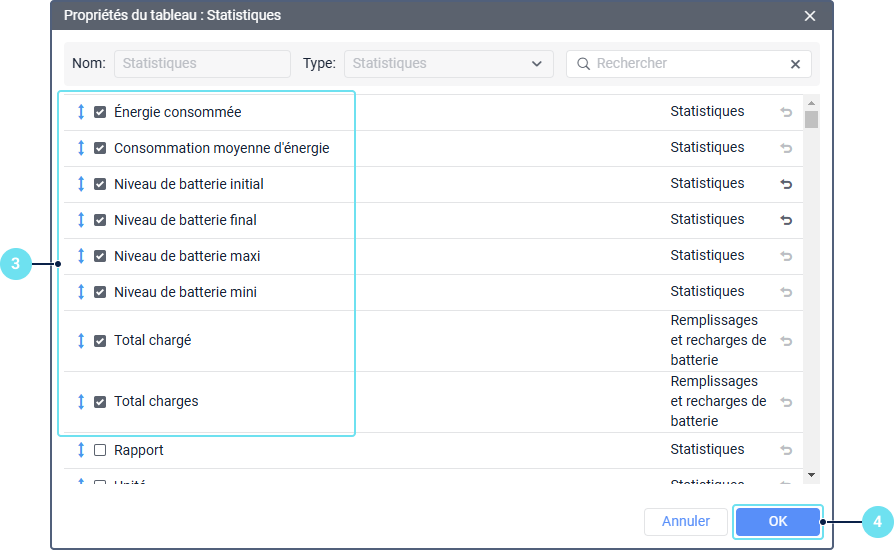
Task: Click the reorder arrow icon beside Énergie consommée
Action: pyautogui.click(x=81, y=112)
